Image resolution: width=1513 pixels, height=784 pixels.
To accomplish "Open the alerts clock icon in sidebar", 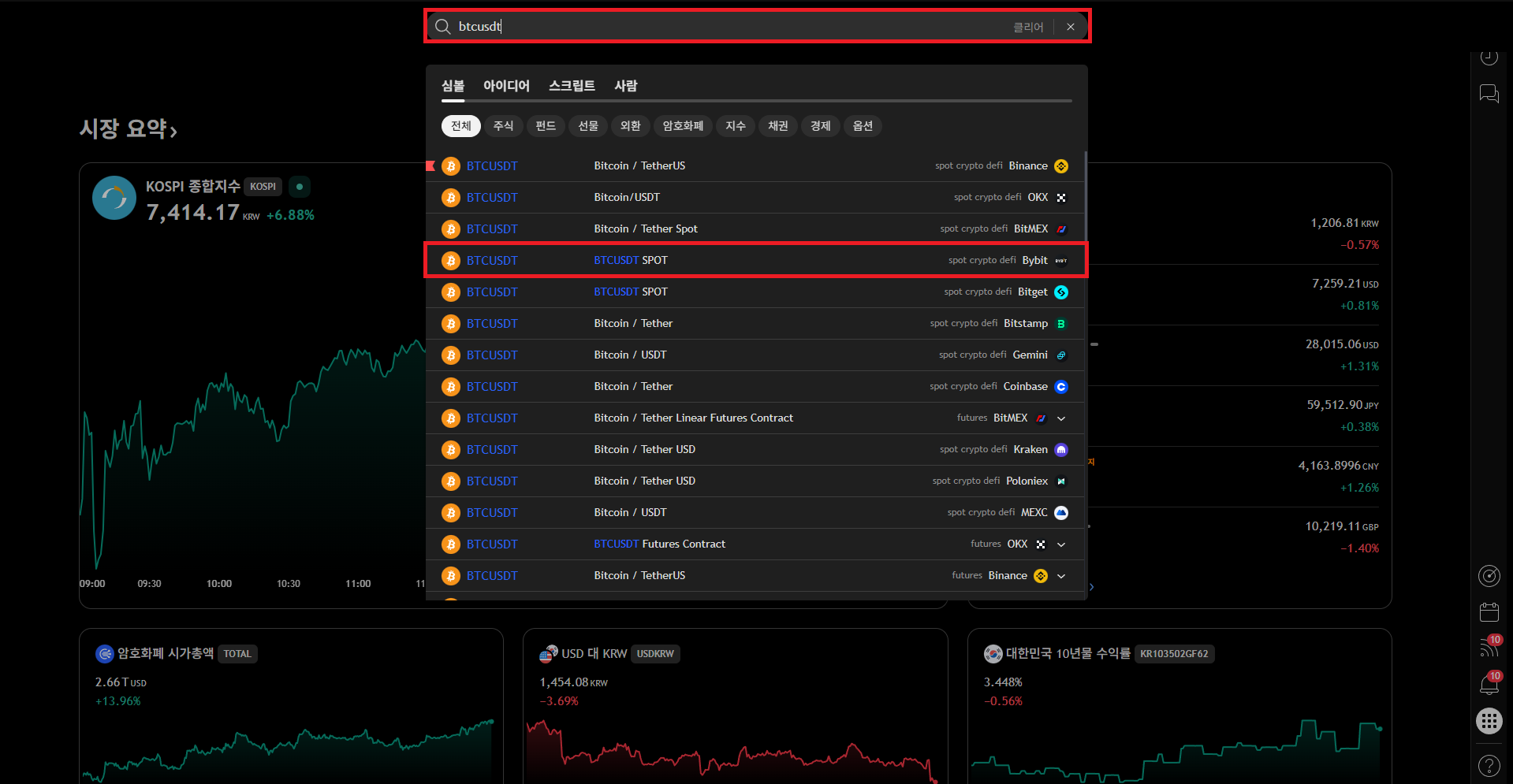I will click(x=1489, y=57).
